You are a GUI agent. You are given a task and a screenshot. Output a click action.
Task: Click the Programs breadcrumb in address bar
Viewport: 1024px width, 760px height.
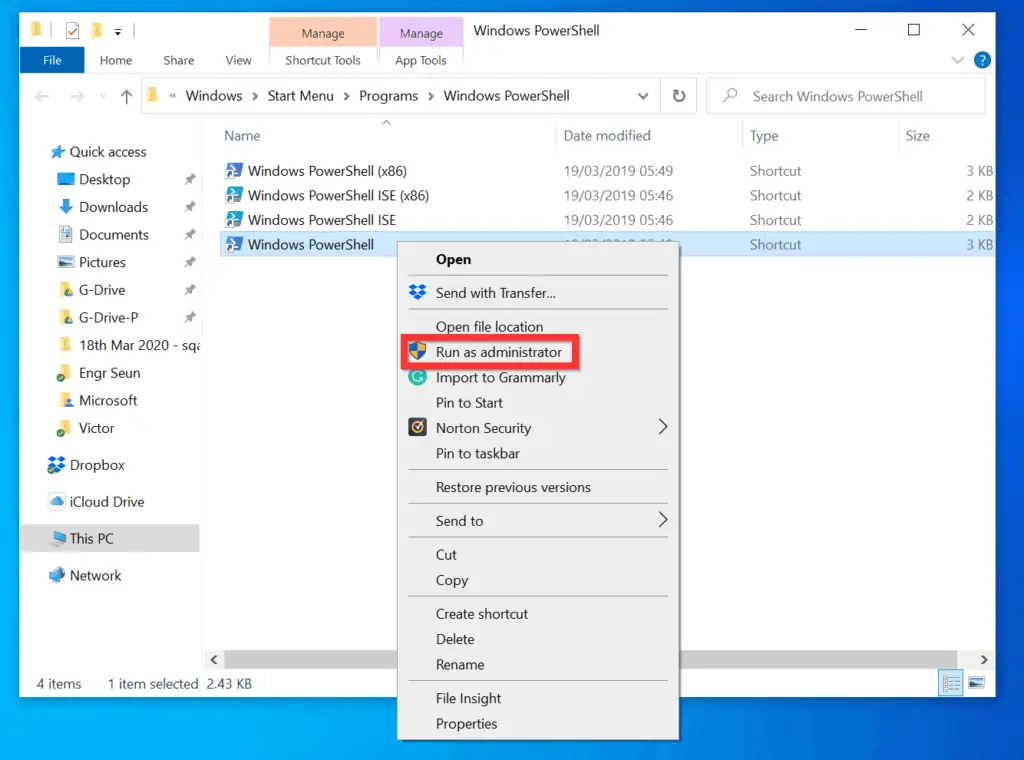tap(388, 96)
